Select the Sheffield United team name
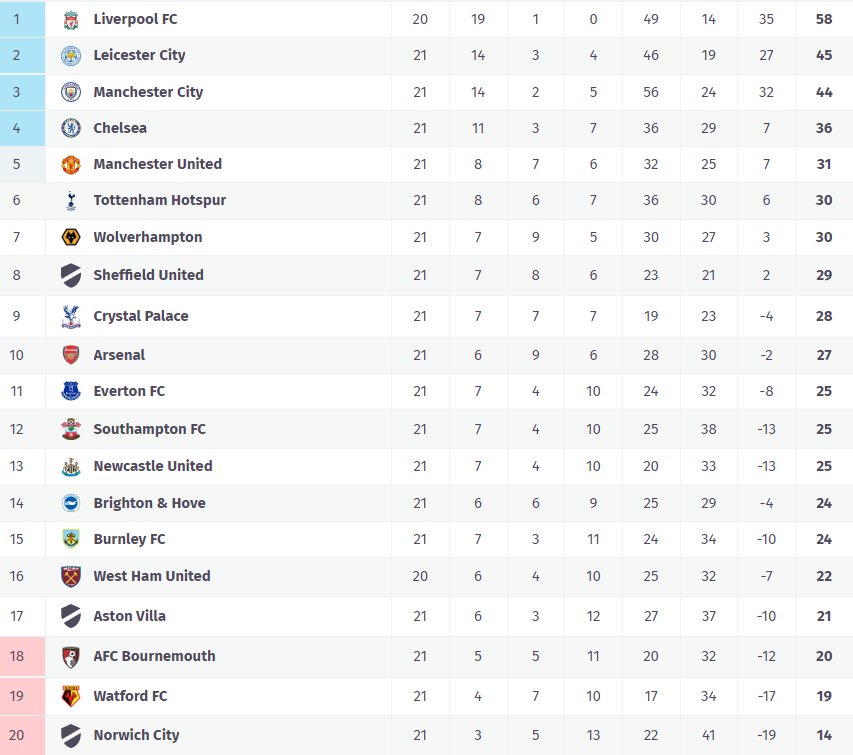 click(148, 275)
